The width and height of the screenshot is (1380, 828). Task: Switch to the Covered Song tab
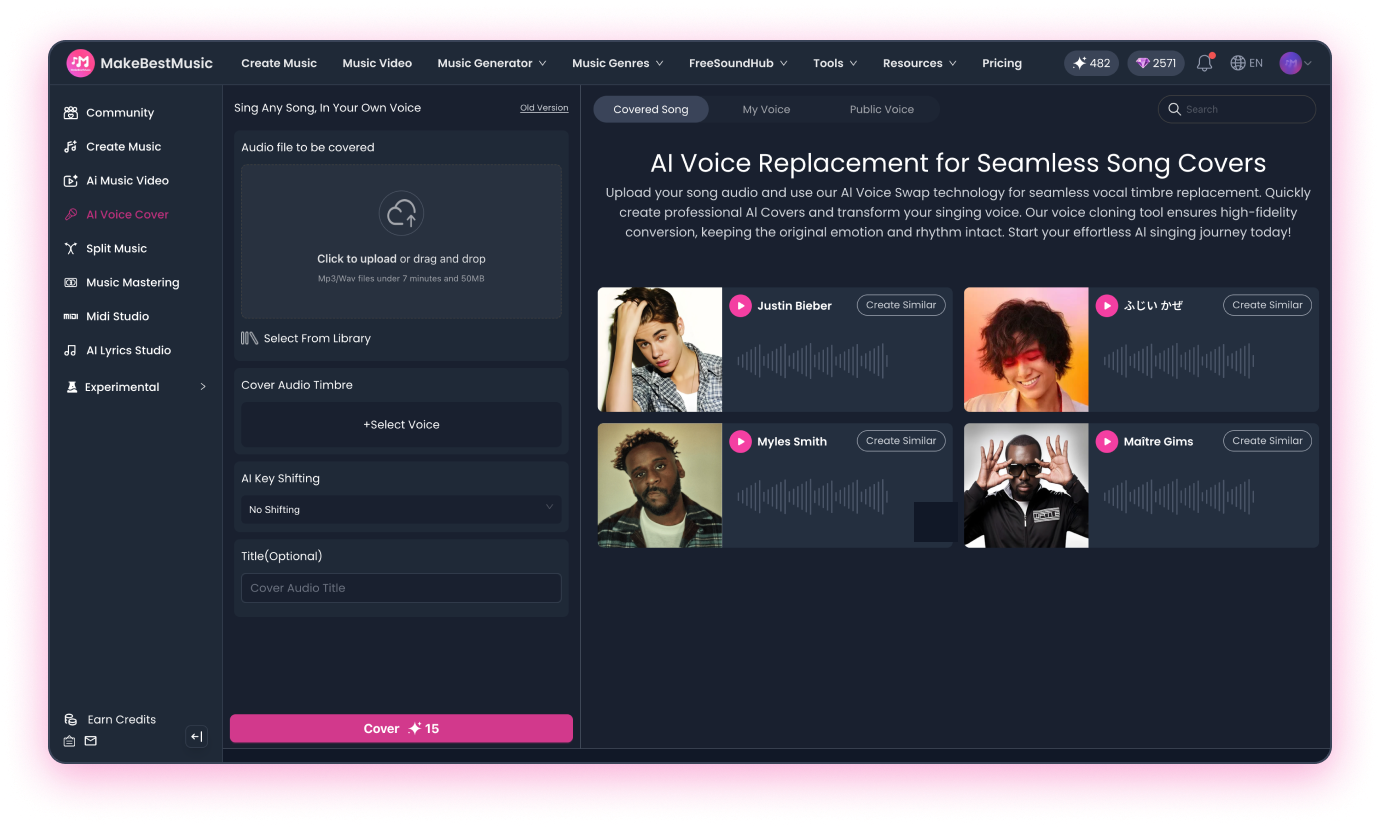click(x=651, y=110)
